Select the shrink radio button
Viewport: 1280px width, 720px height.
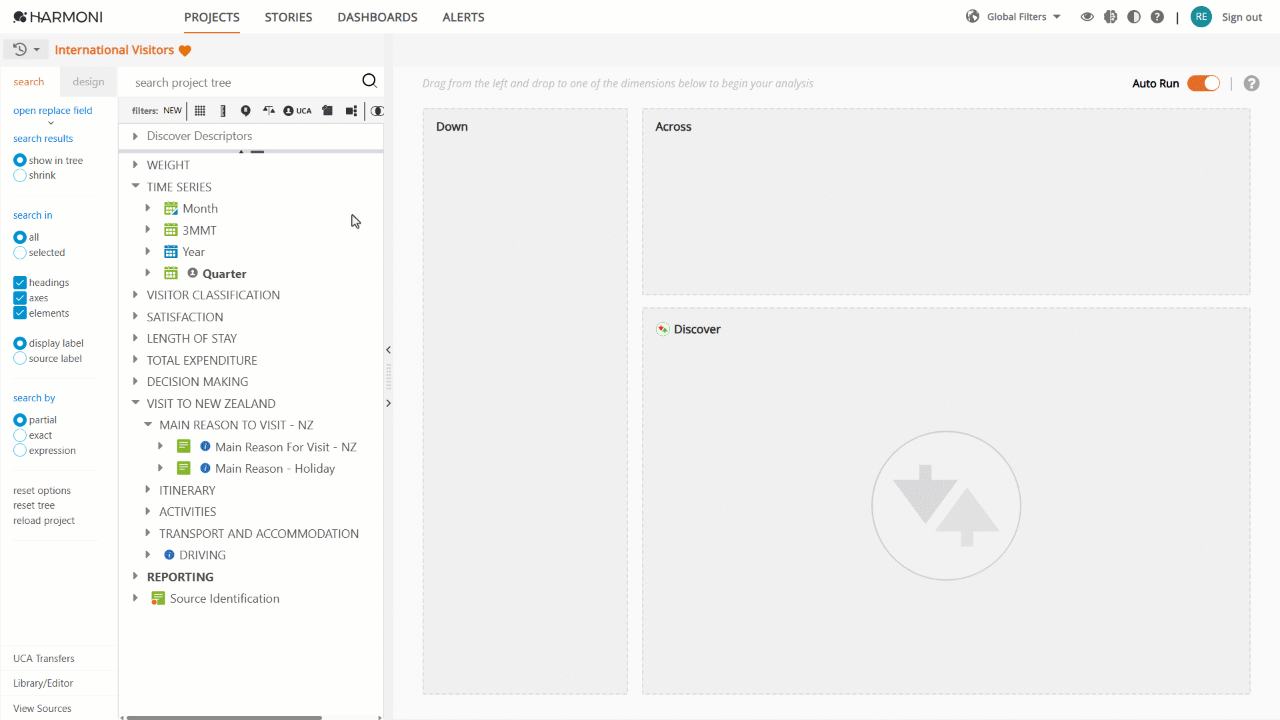(20, 175)
